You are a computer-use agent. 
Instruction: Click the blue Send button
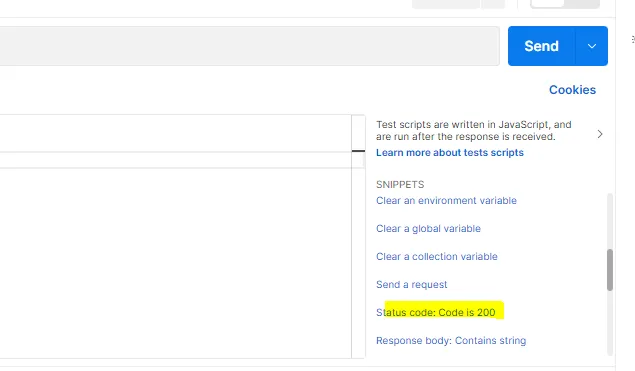541,46
